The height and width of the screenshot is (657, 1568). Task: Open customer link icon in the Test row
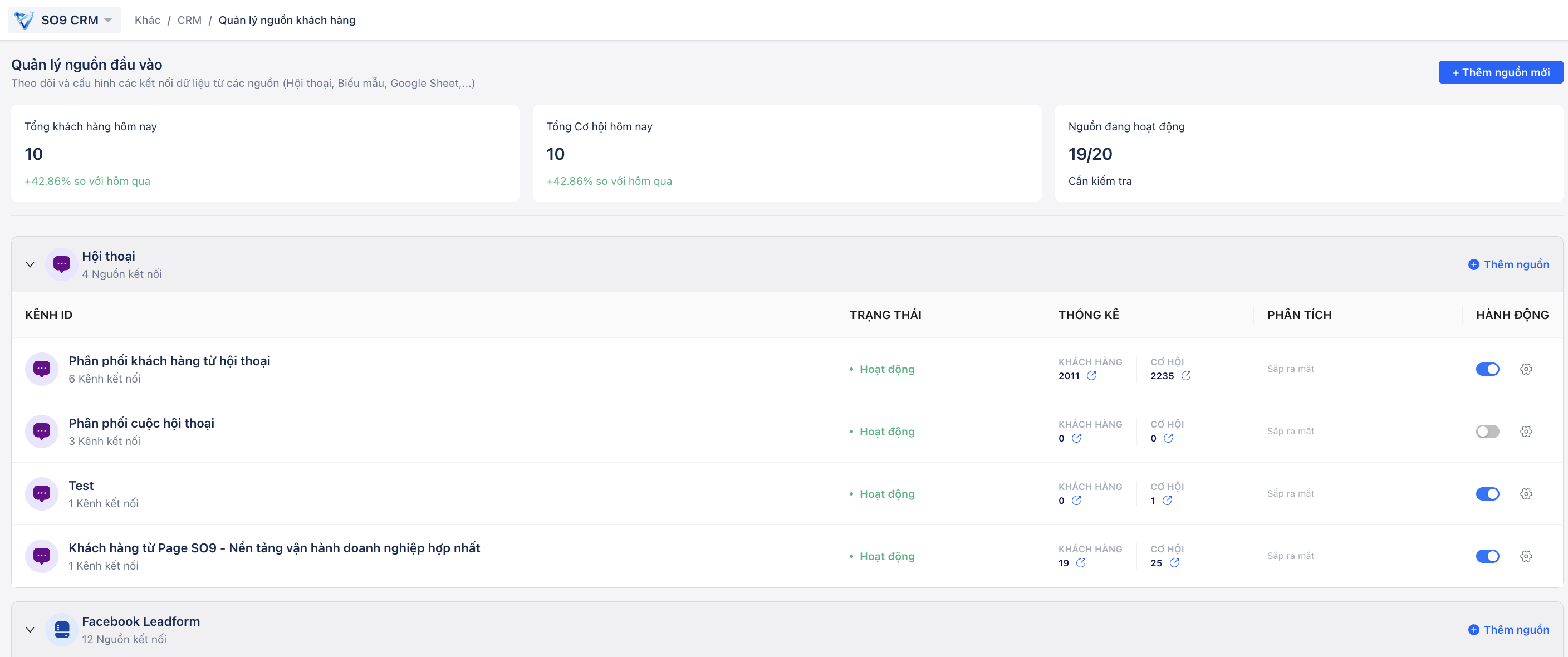click(1076, 501)
